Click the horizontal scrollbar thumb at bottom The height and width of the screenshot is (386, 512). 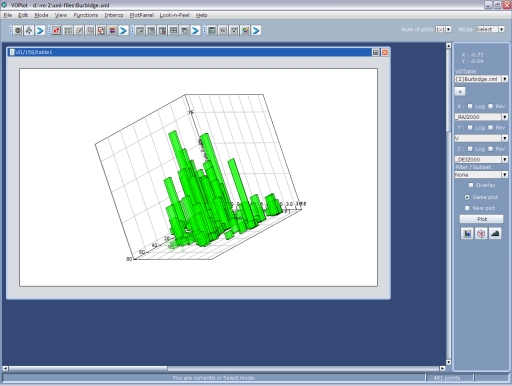click(88, 368)
